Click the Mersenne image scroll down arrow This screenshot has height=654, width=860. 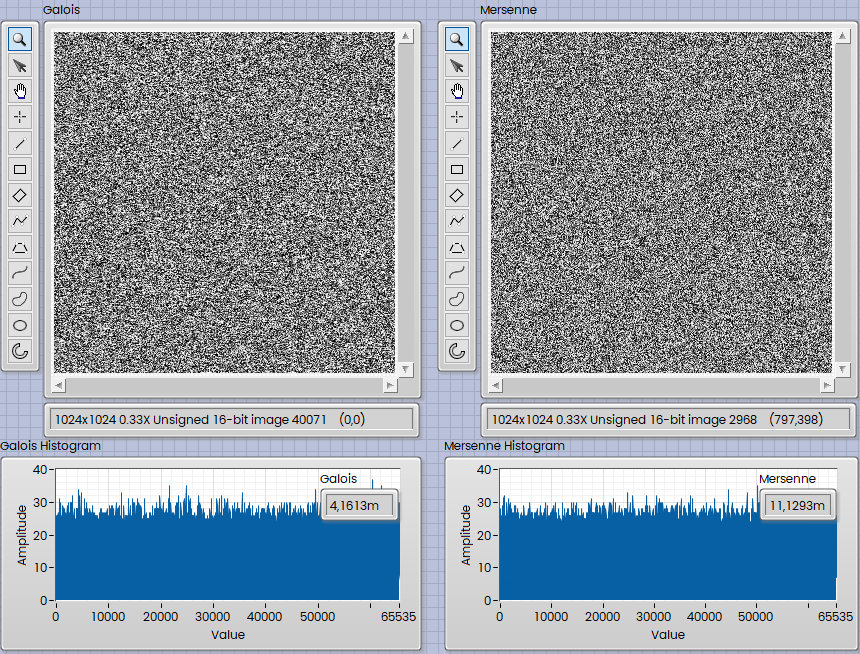[842, 369]
